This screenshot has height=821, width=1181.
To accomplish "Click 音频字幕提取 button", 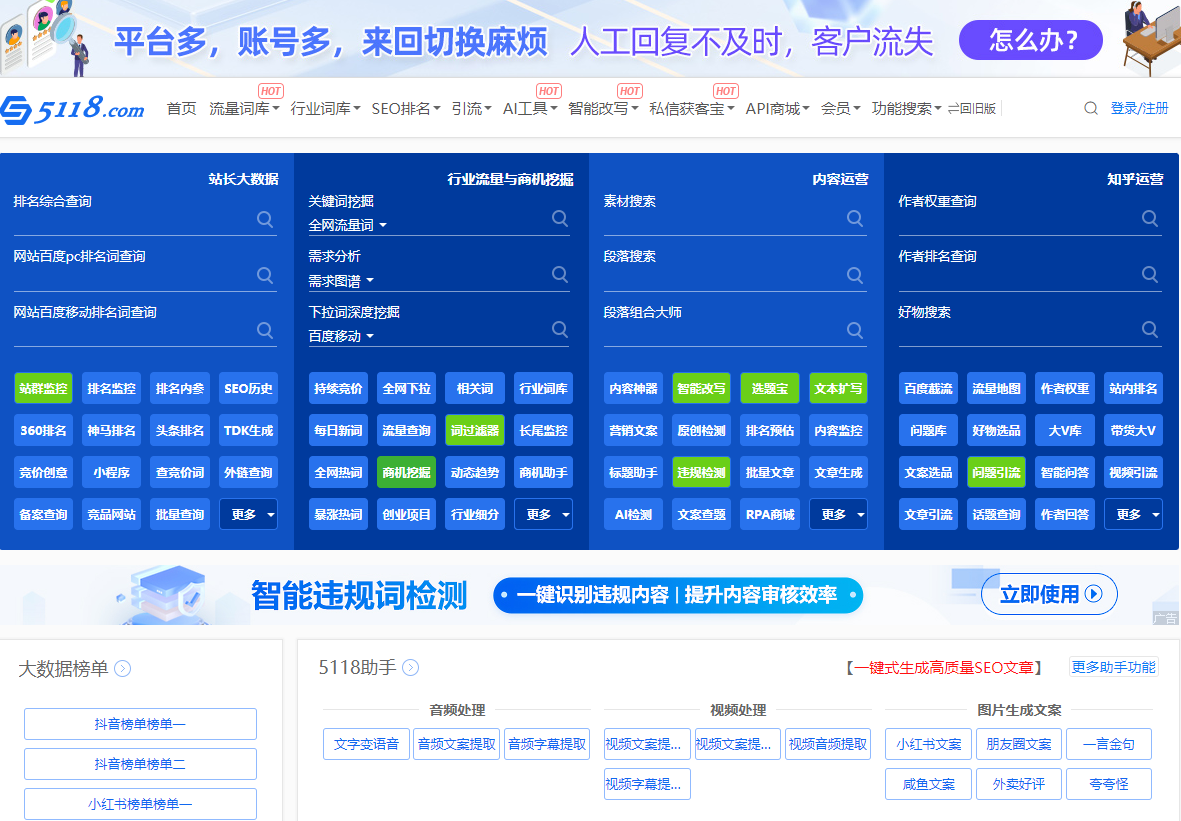I will click(x=547, y=744).
